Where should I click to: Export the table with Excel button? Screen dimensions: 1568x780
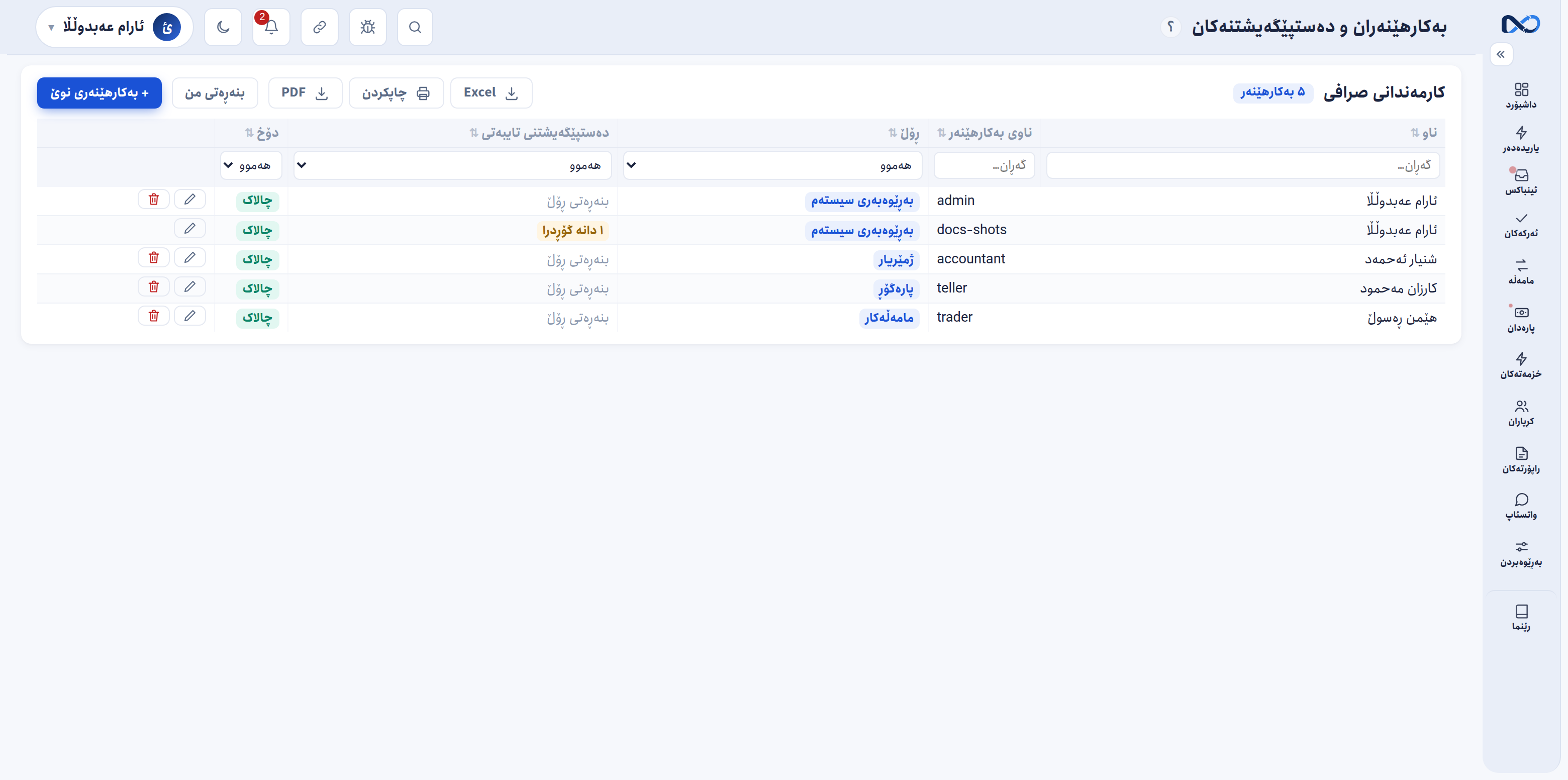[x=491, y=92]
